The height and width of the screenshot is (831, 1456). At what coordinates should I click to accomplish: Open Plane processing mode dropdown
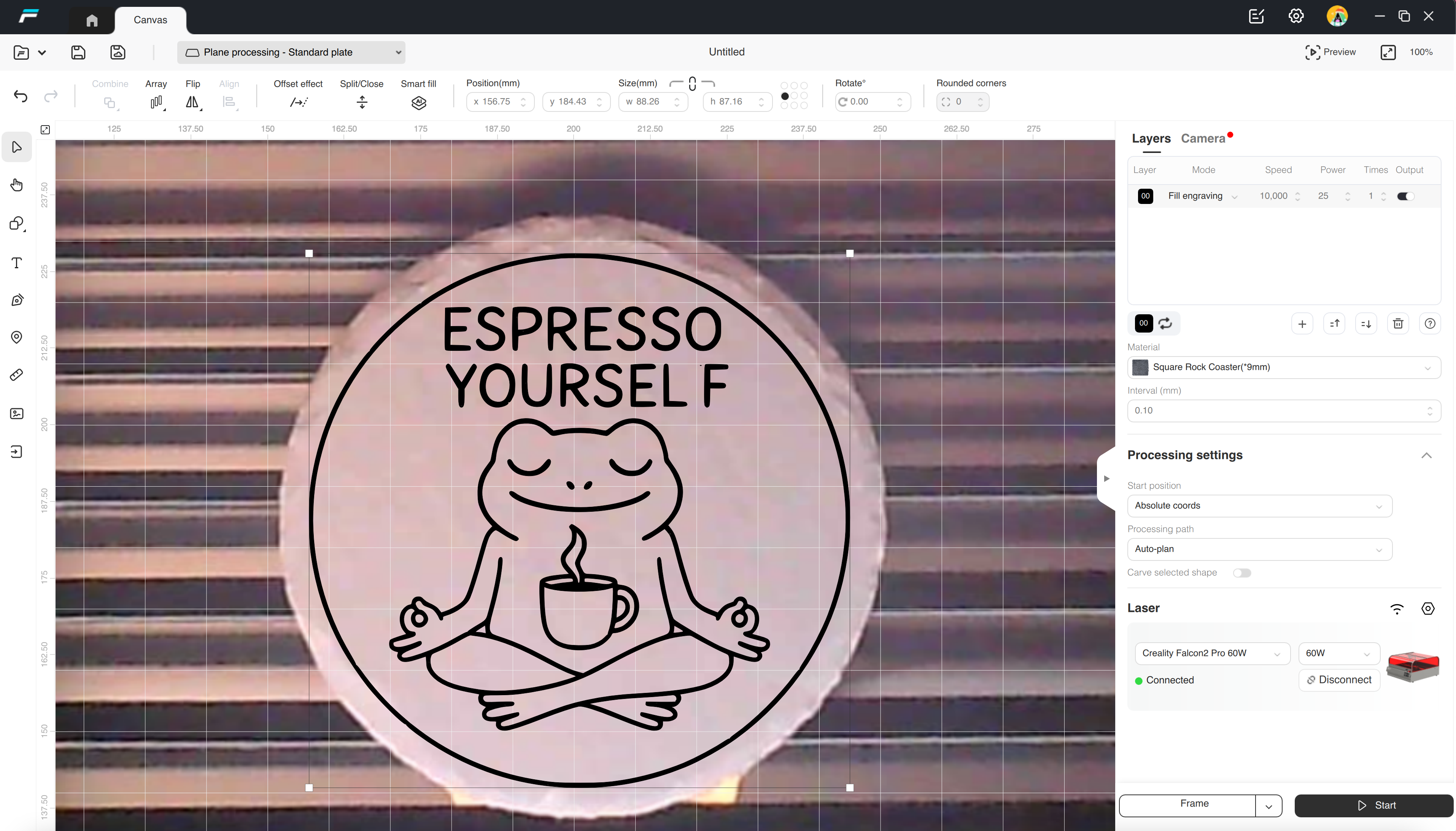[291, 53]
